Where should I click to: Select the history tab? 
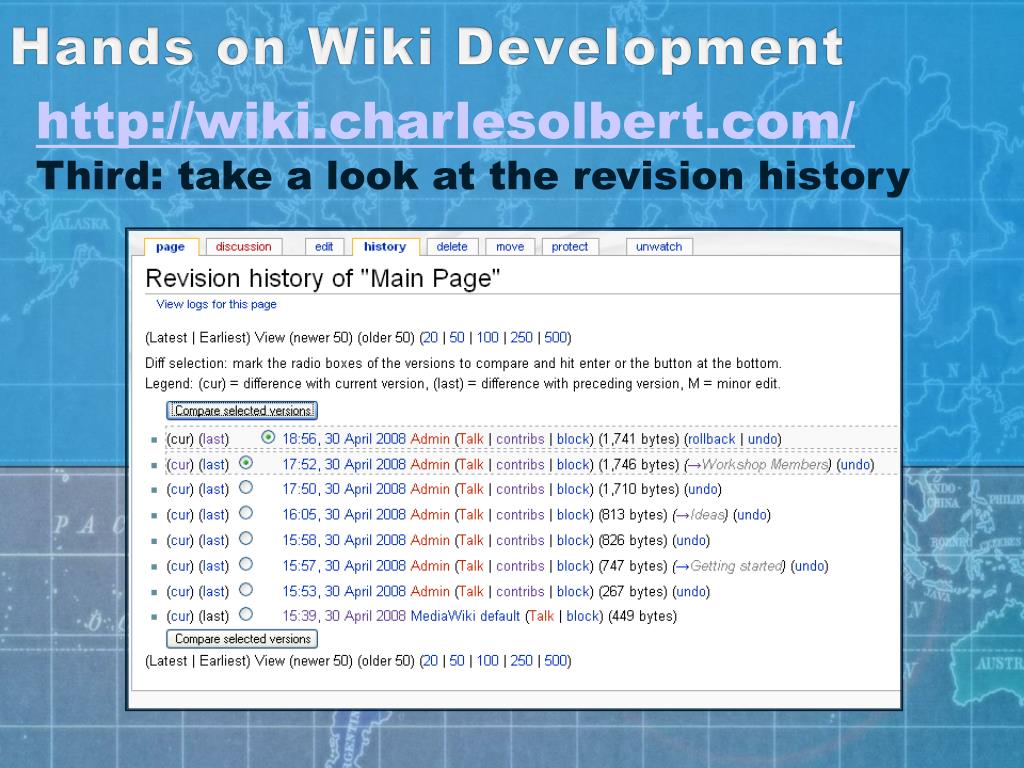[x=385, y=247]
